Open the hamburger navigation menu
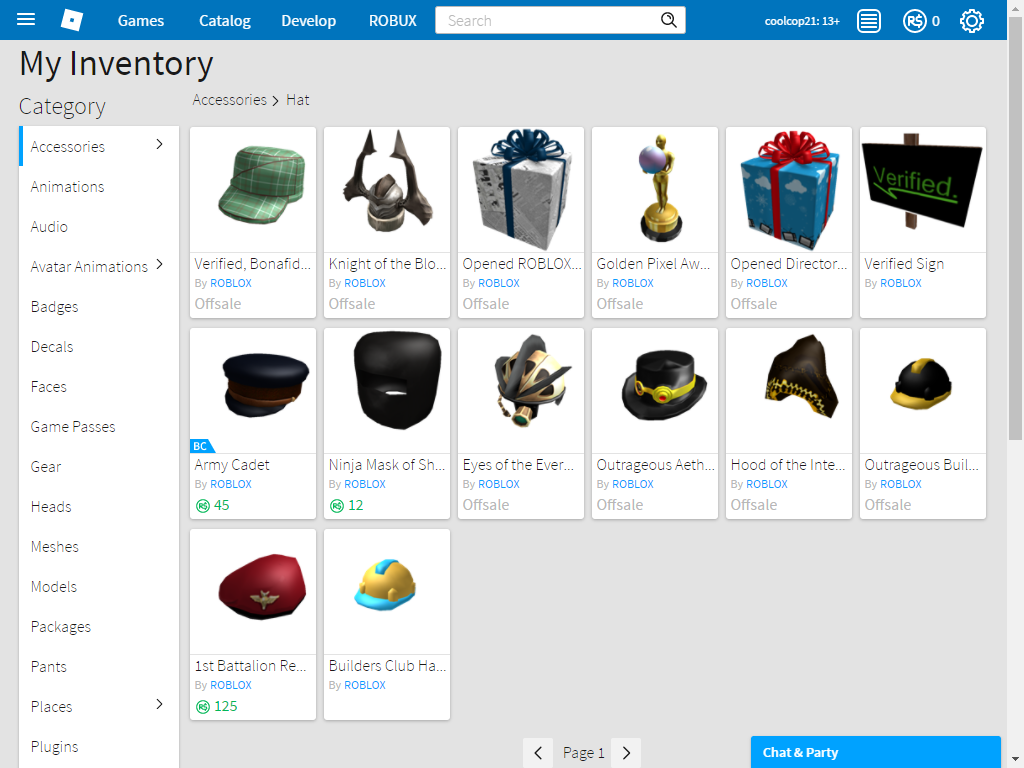Viewport: 1024px width, 768px height. coord(26,20)
